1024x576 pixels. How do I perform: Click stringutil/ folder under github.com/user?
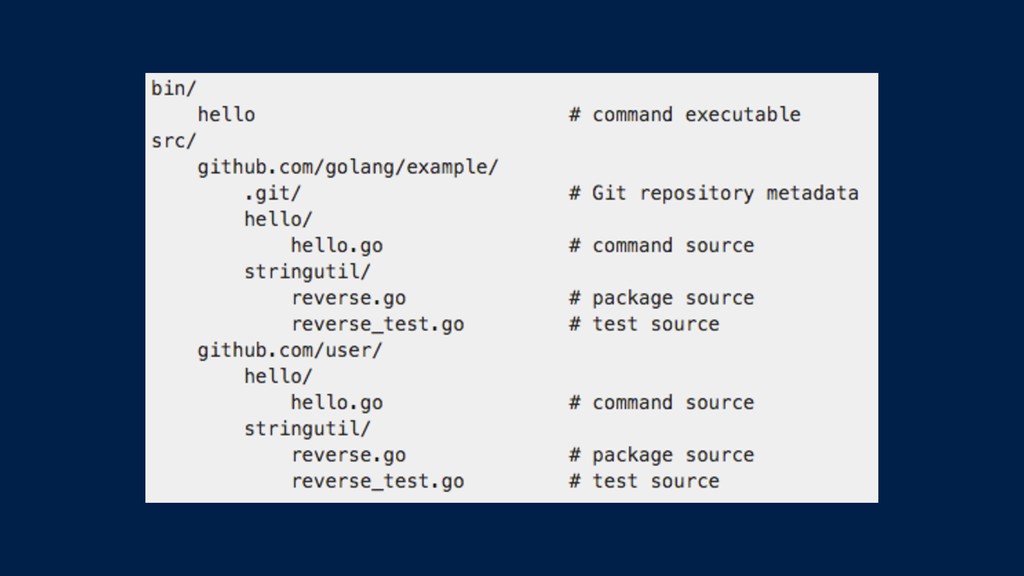(308, 428)
